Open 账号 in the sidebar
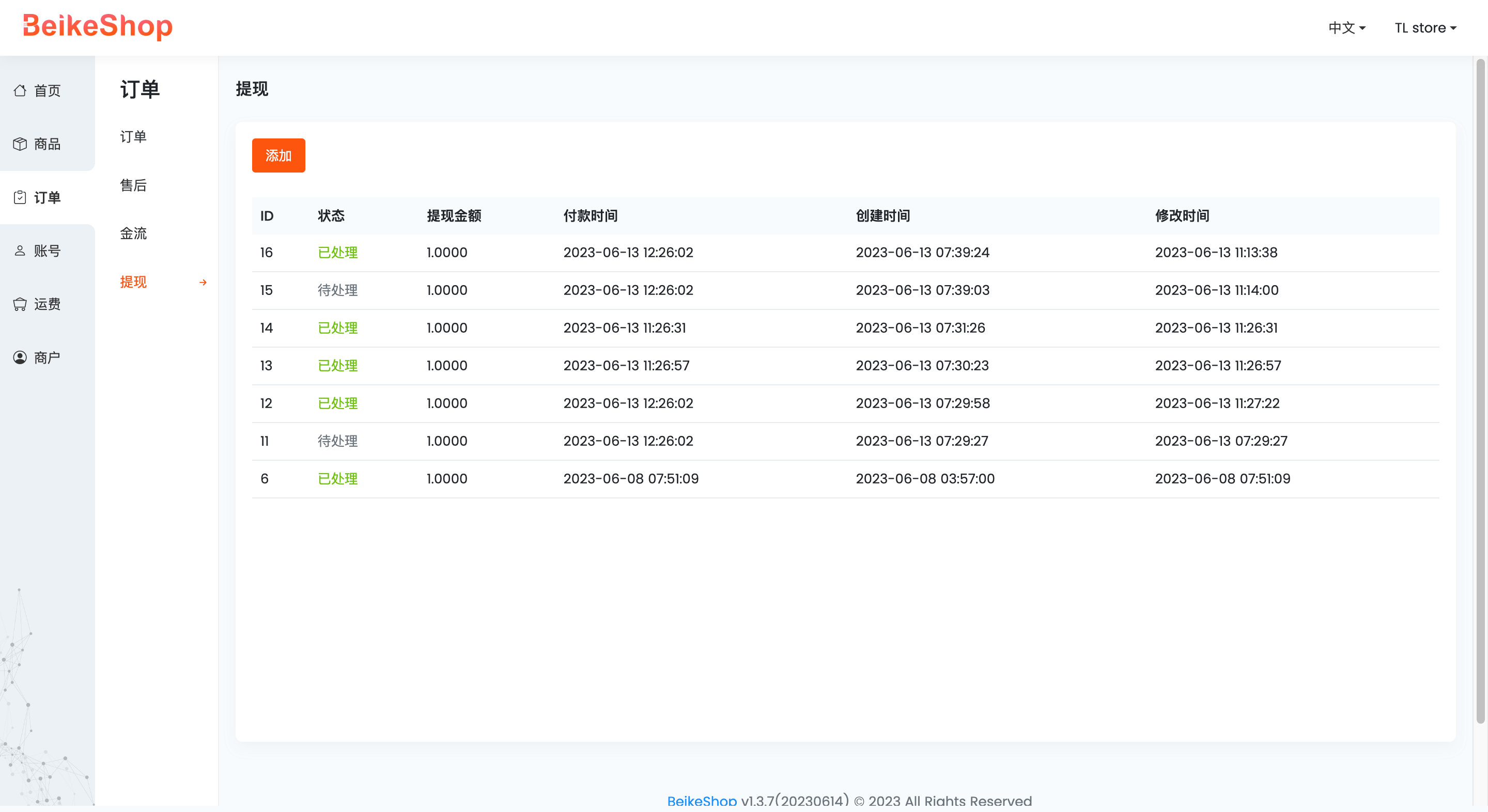 click(48, 251)
